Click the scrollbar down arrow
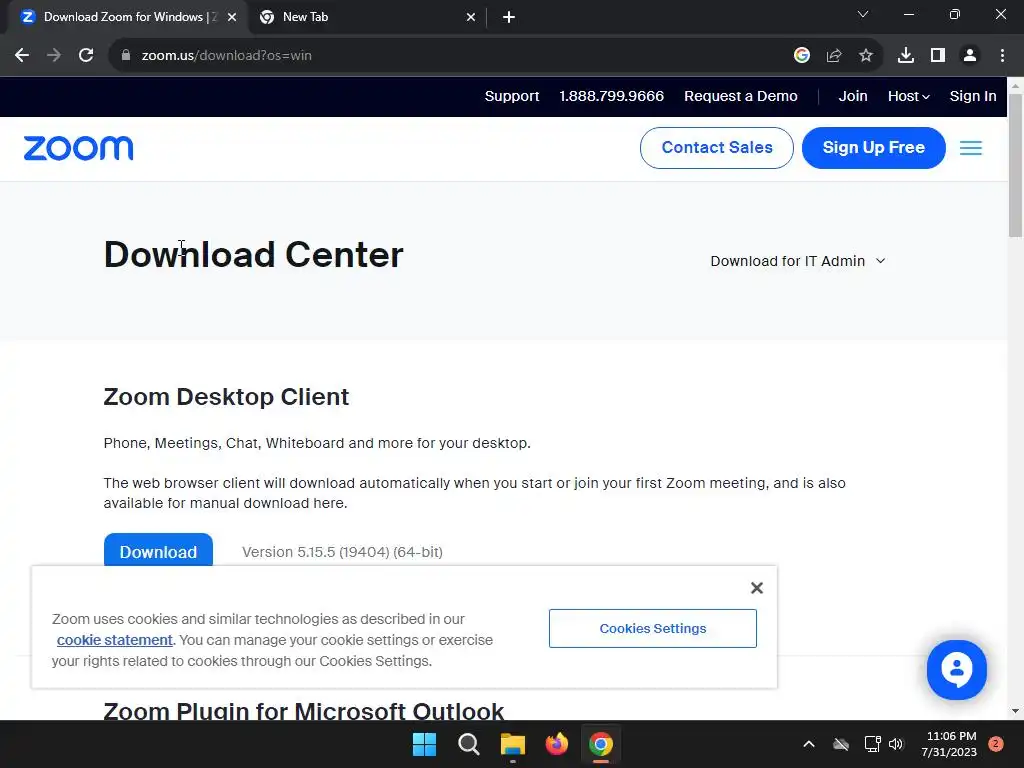1024x768 pixels. coord(1016,711)
